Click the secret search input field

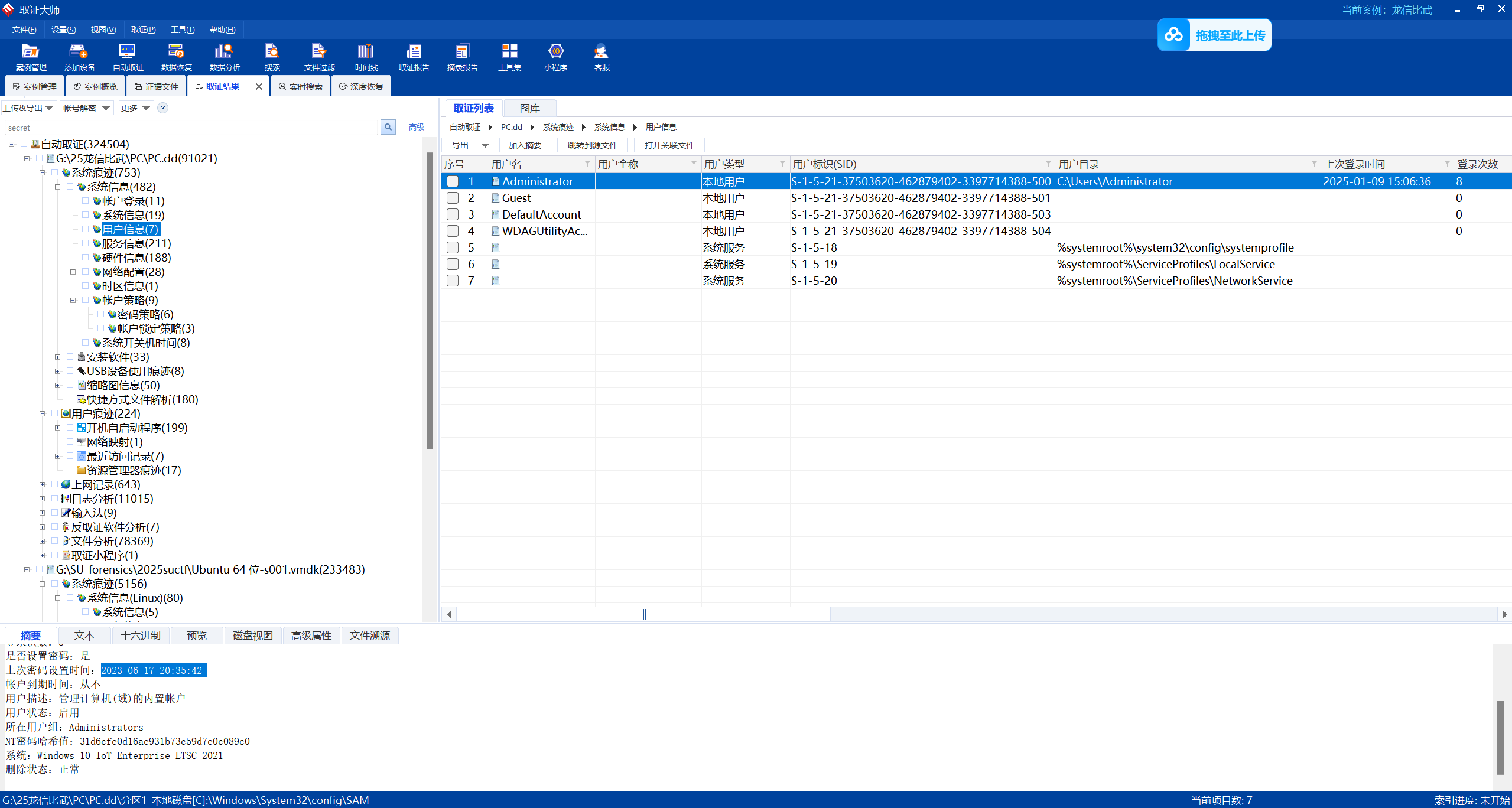pyautogui.click(x=190, y=128)
